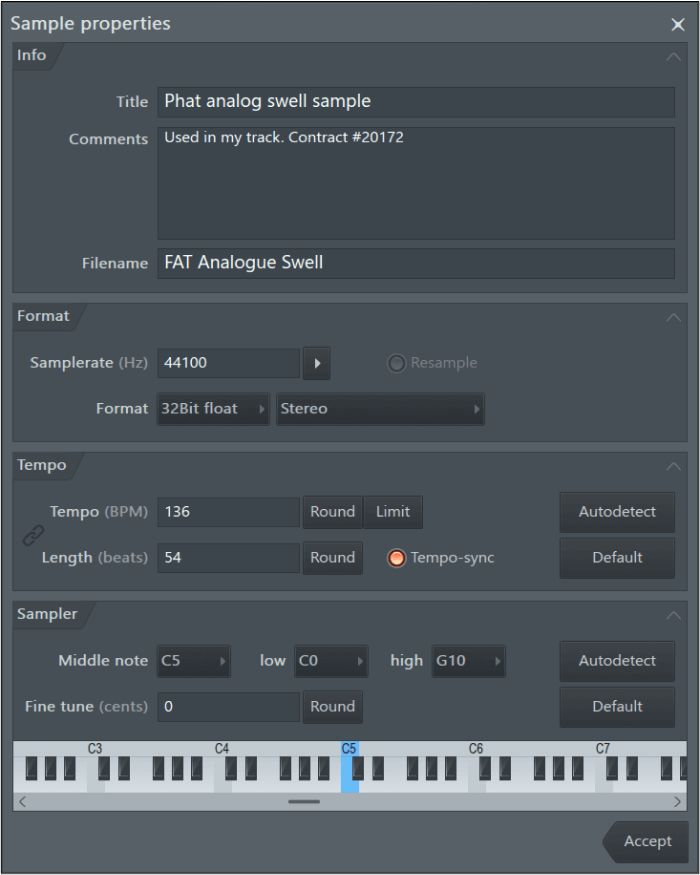Click the arrow button next to Samplerate

click(316, 363)
